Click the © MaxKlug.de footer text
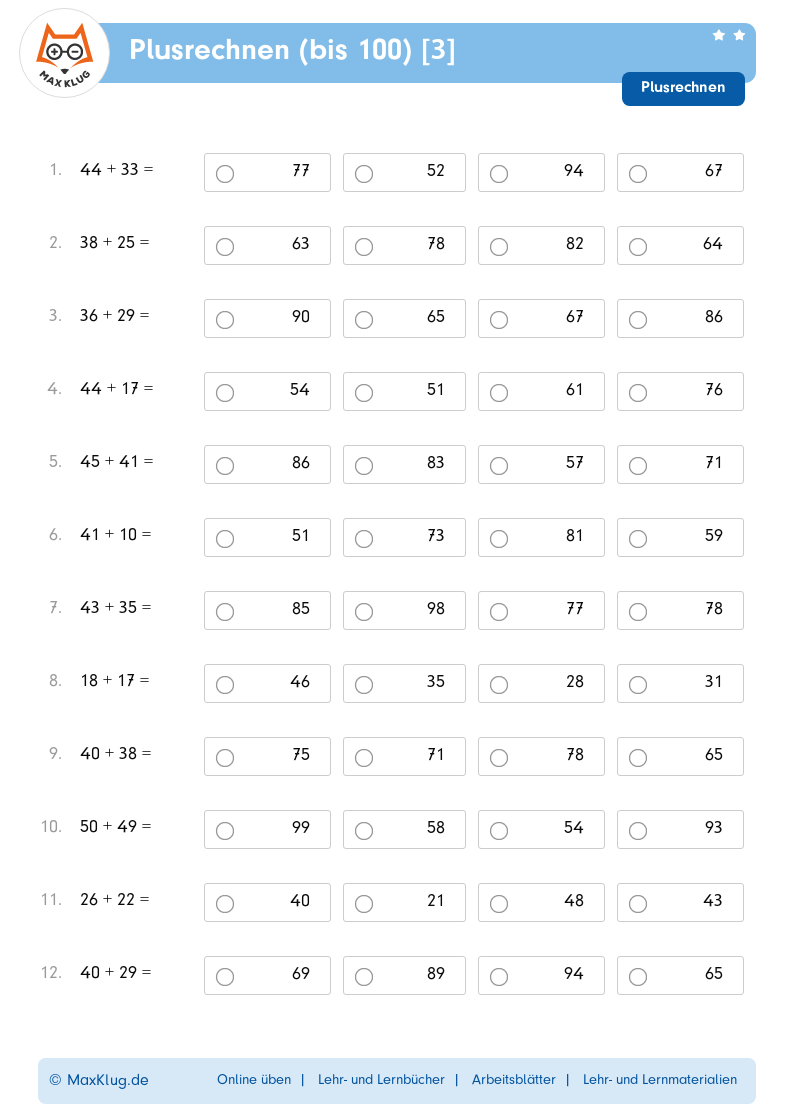 (x=99, y=1080)
